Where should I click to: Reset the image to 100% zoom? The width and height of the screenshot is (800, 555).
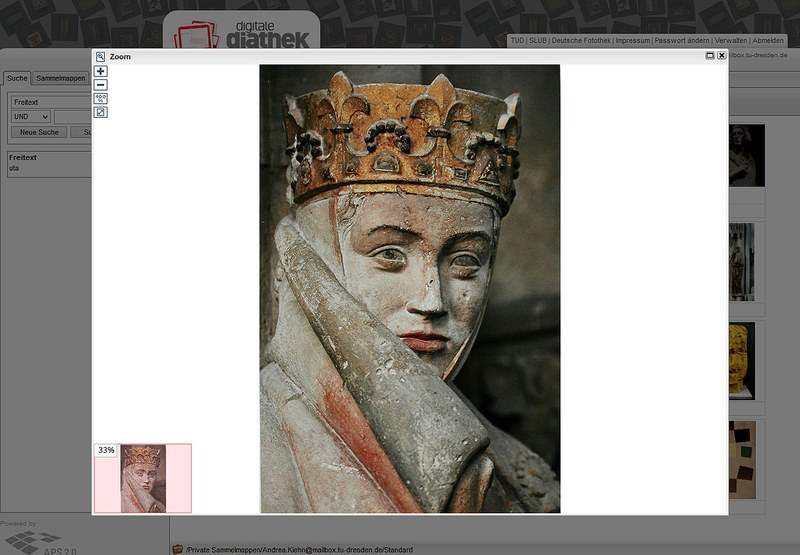tap(101, 98)
